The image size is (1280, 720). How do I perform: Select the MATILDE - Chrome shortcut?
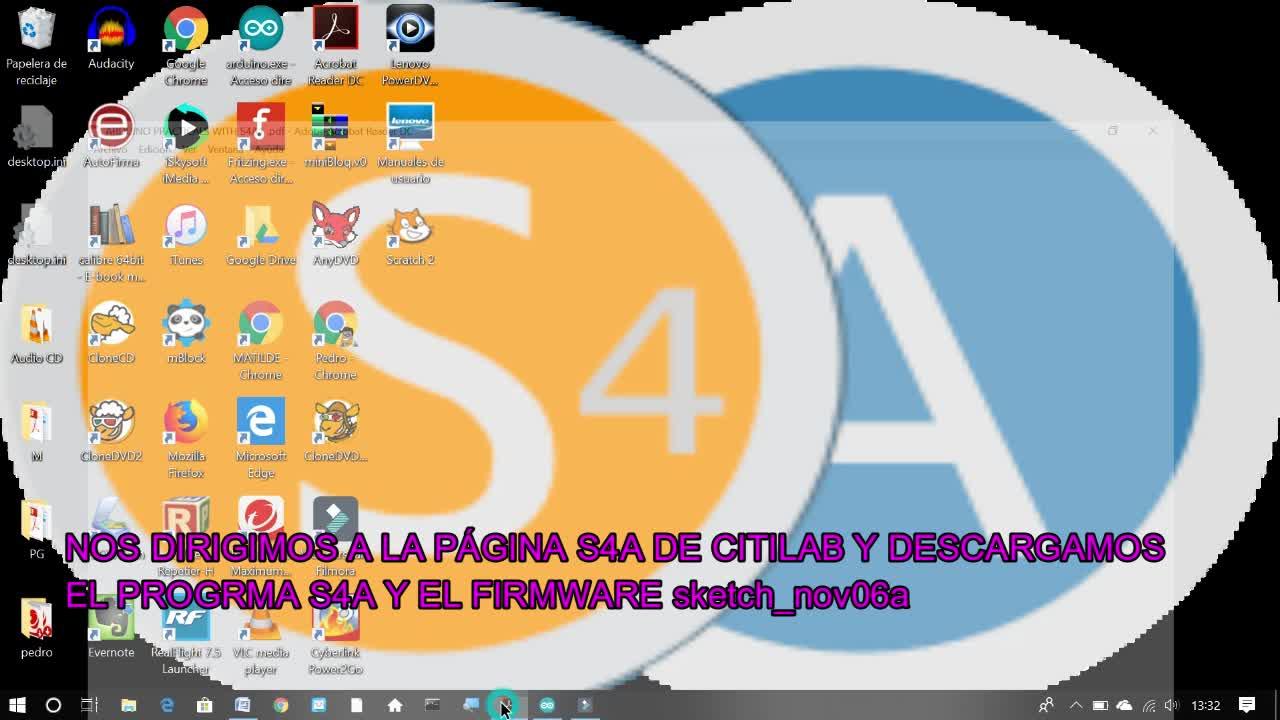tap(261, 341)
